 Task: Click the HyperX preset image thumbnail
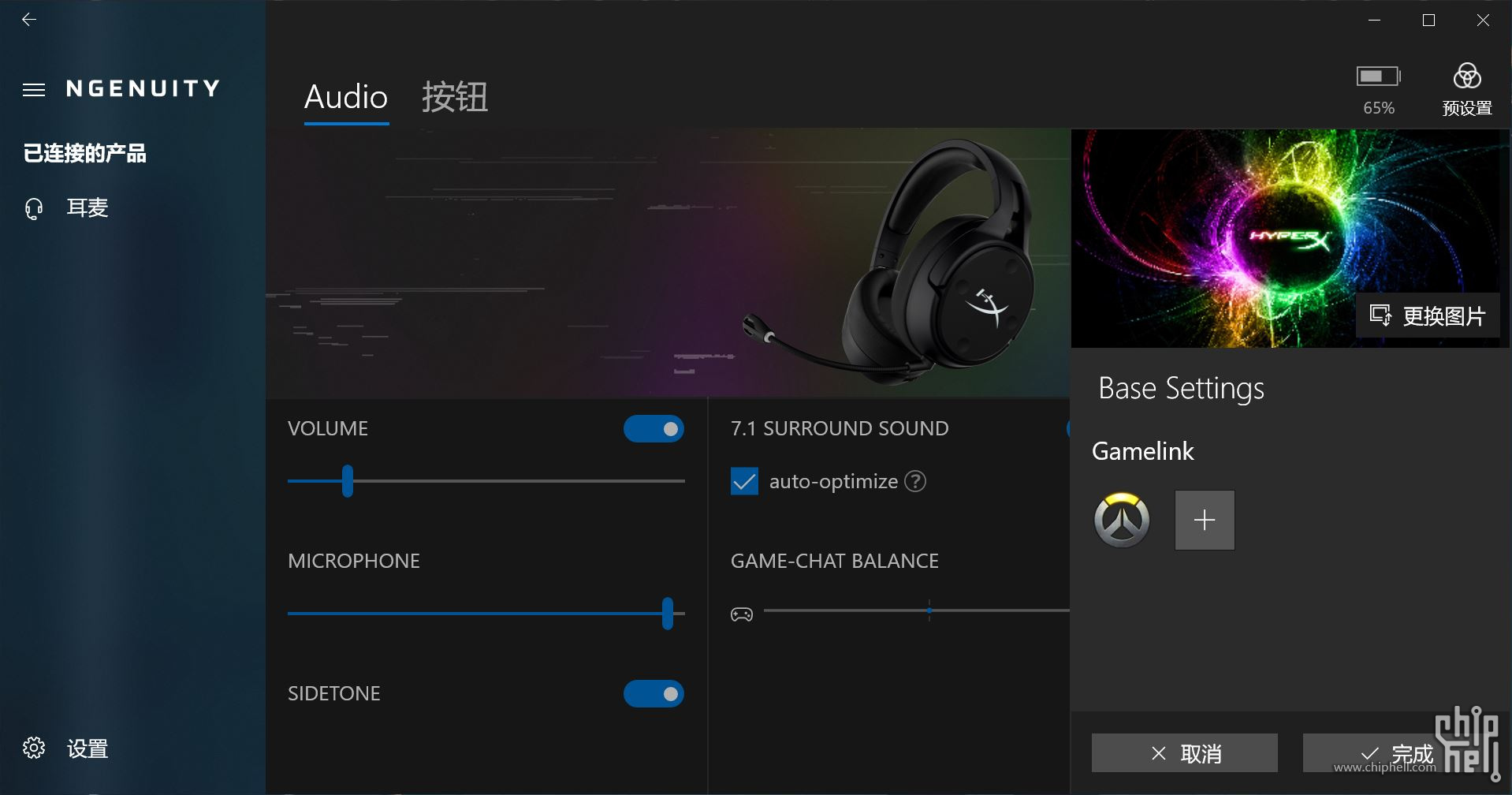[1290, 238]
